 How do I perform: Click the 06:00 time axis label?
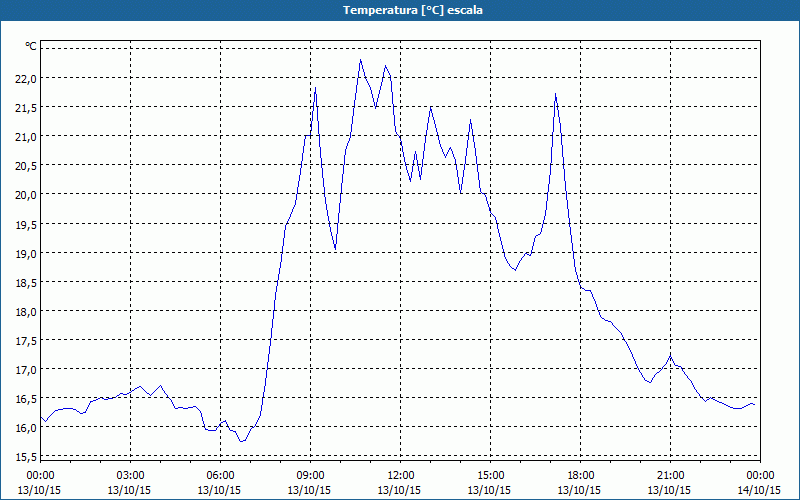pos(220,475)
